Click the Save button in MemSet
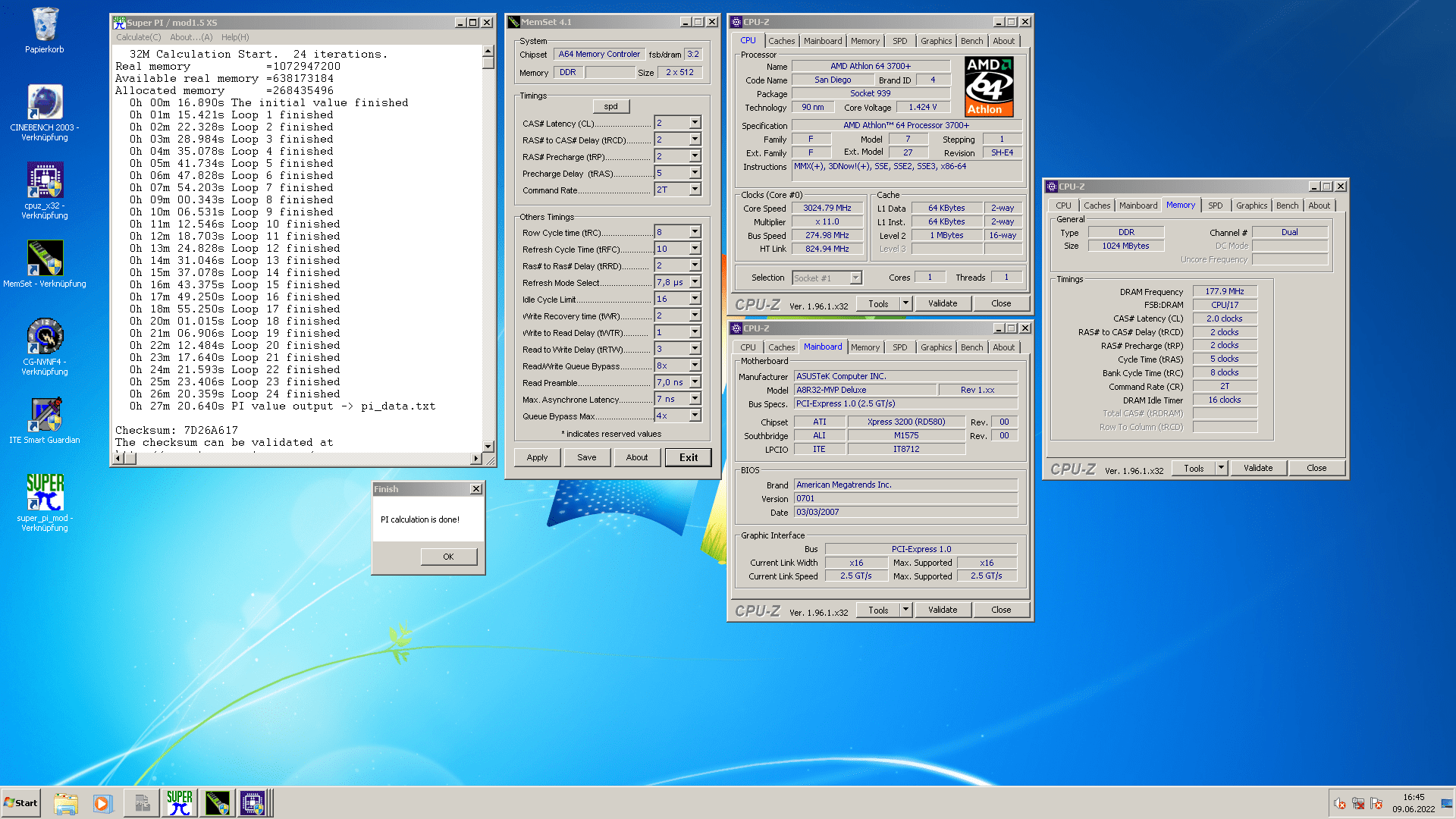This screenshot has height=819, width=1456. (x=587, y=457)
